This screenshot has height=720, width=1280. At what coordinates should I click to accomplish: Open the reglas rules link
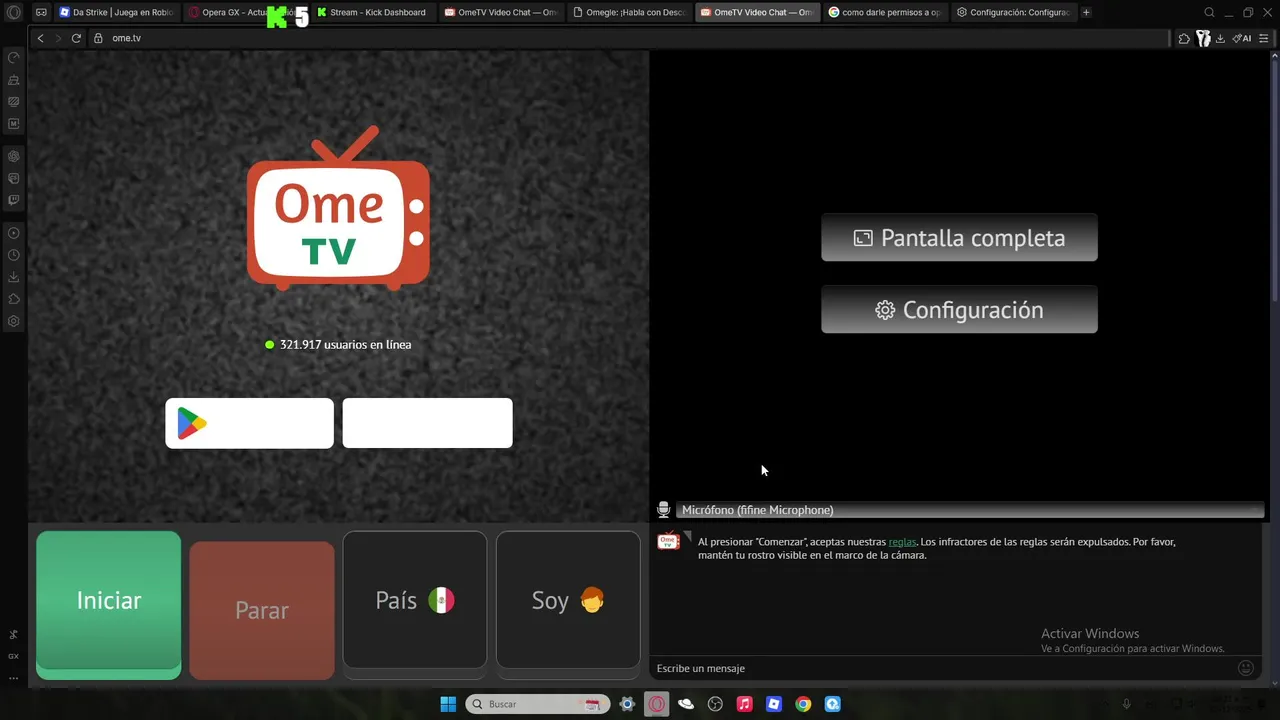[902, 542]
